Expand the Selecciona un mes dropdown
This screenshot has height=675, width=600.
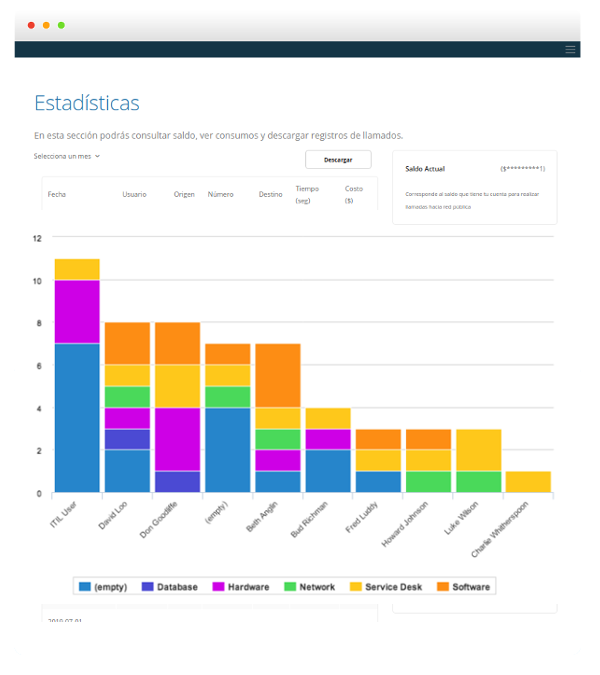tap(67, 156)
